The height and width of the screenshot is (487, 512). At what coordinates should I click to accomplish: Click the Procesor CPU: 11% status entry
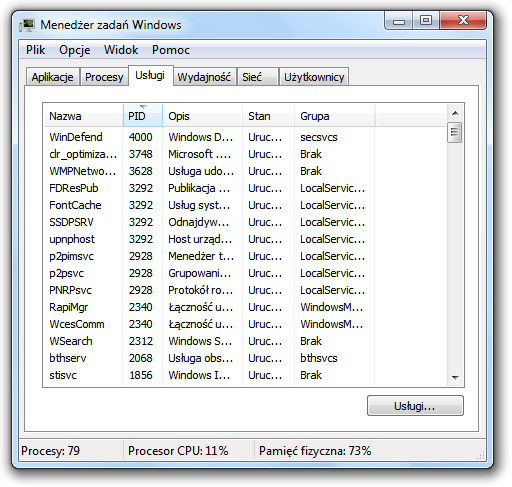pyautogui.click(x=178, y=451)
